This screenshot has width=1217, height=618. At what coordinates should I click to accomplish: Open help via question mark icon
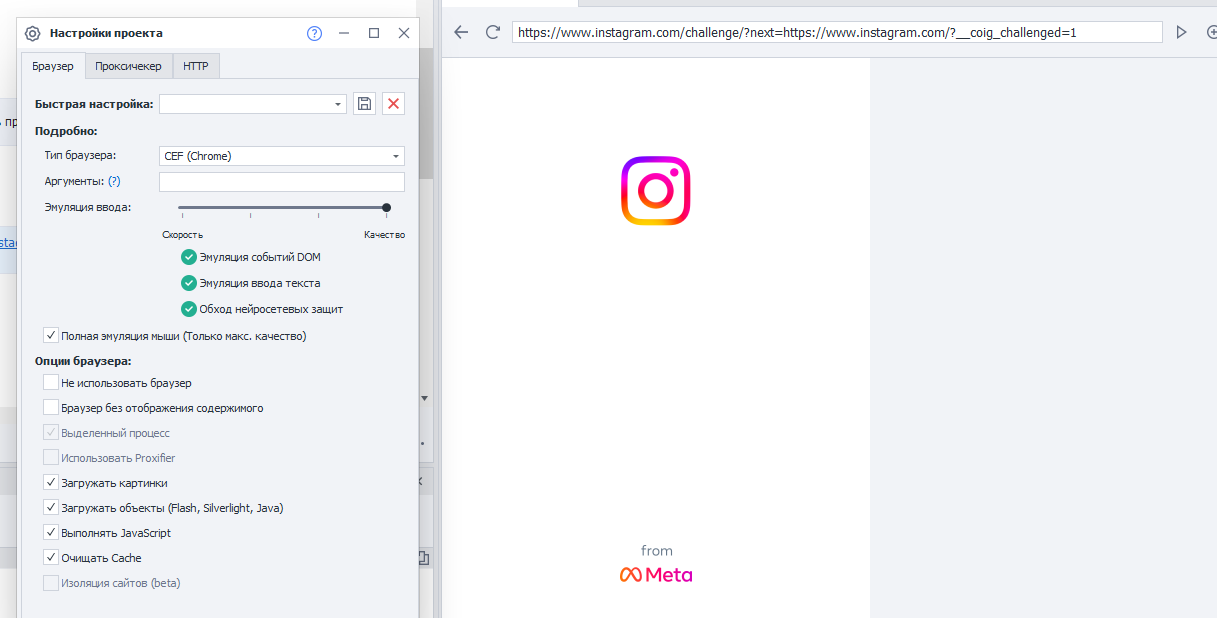314,33
